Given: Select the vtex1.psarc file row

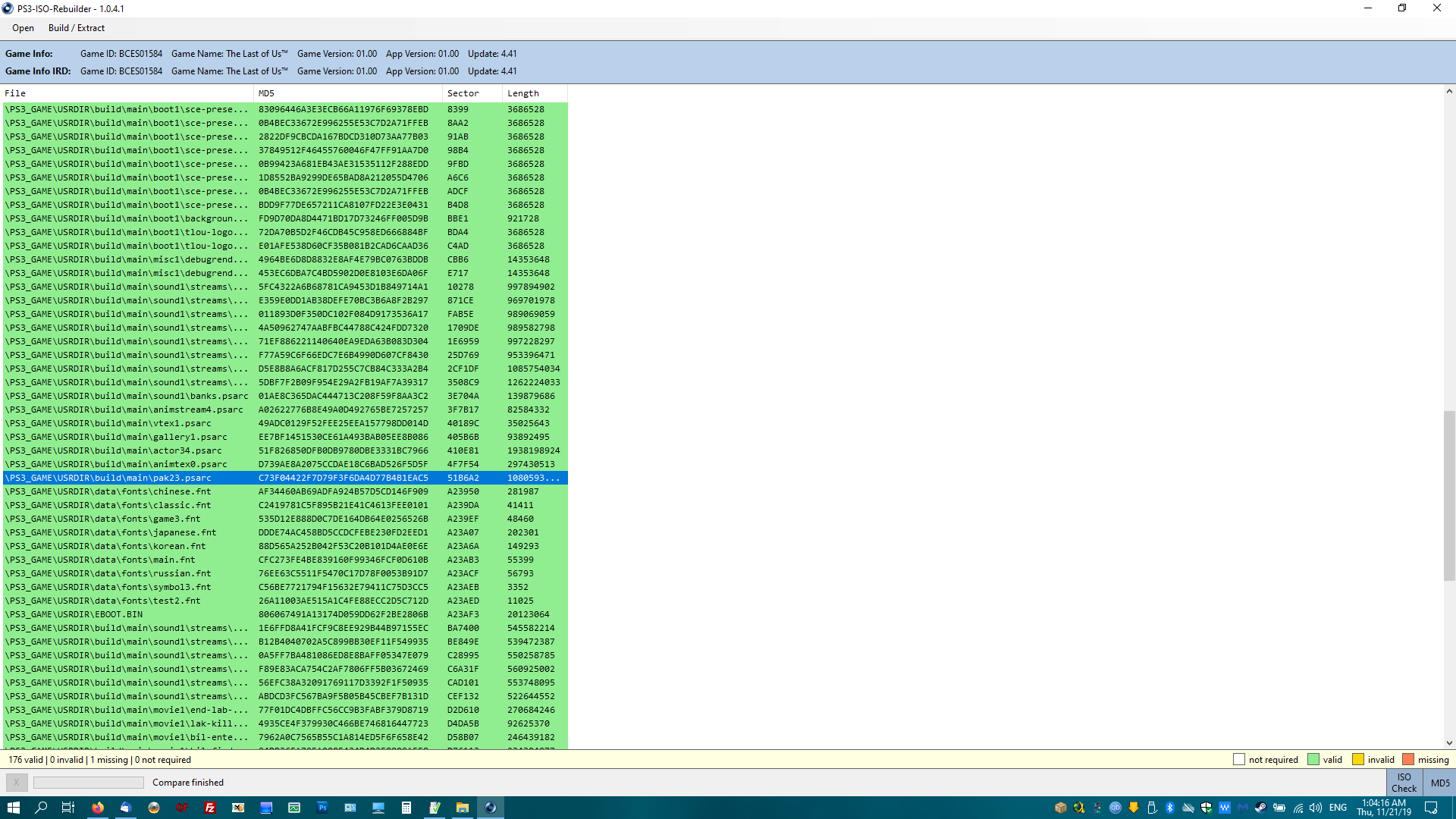Looking at the screenshot, I should coord(285,423).
